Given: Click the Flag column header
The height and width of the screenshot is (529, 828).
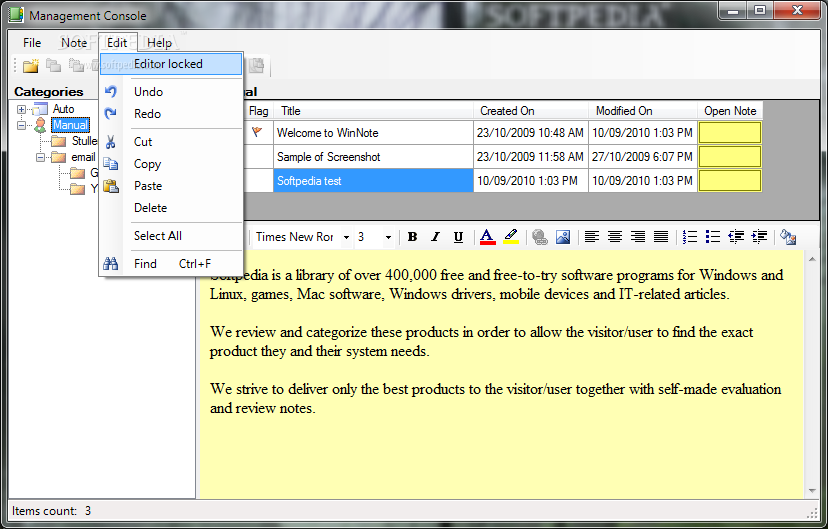Looking at the screenshot, I should click(258, 111).
